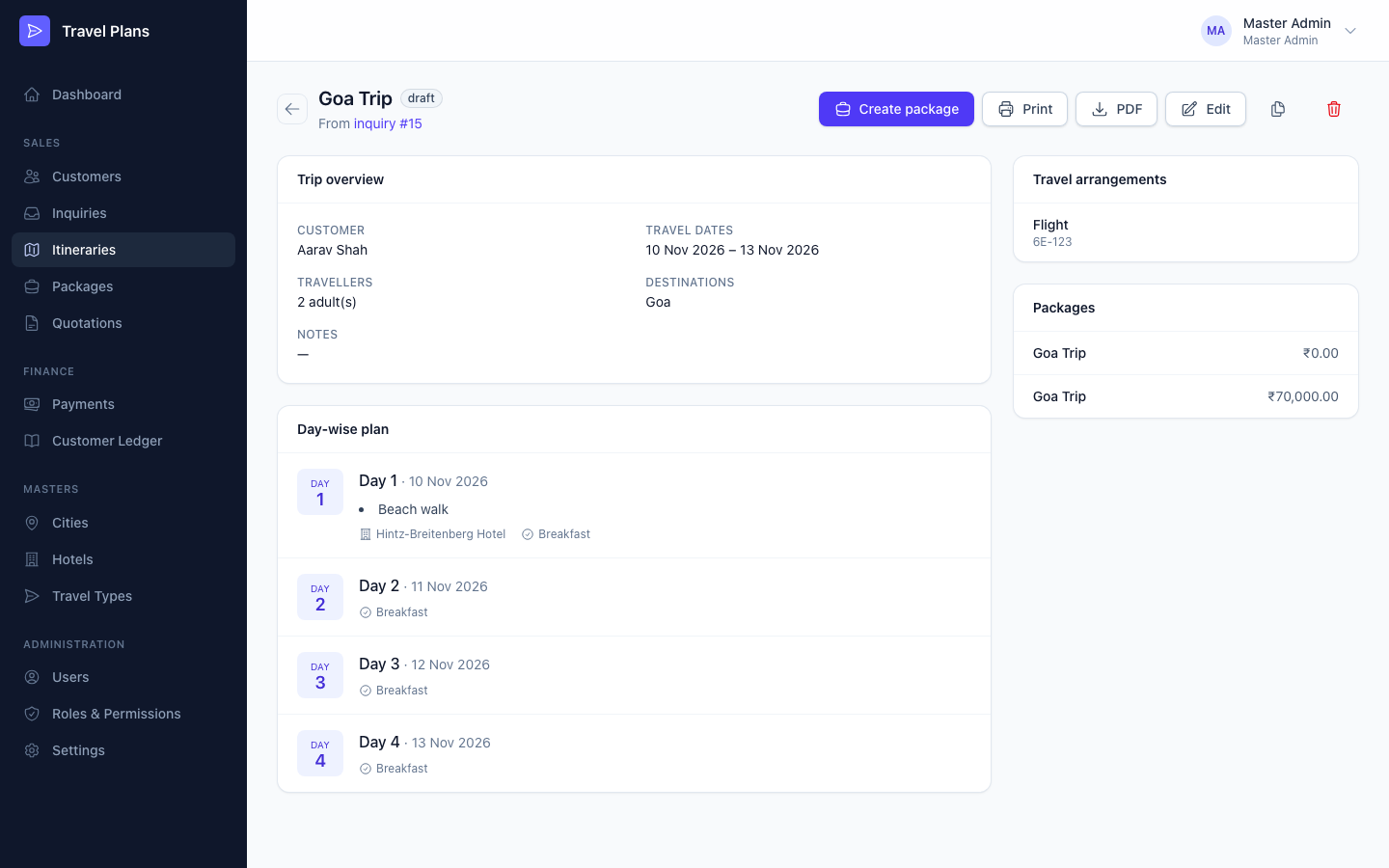1389x868 pixels.
Task: Click the Inquiries inbox icon
Action: [32, 213]
